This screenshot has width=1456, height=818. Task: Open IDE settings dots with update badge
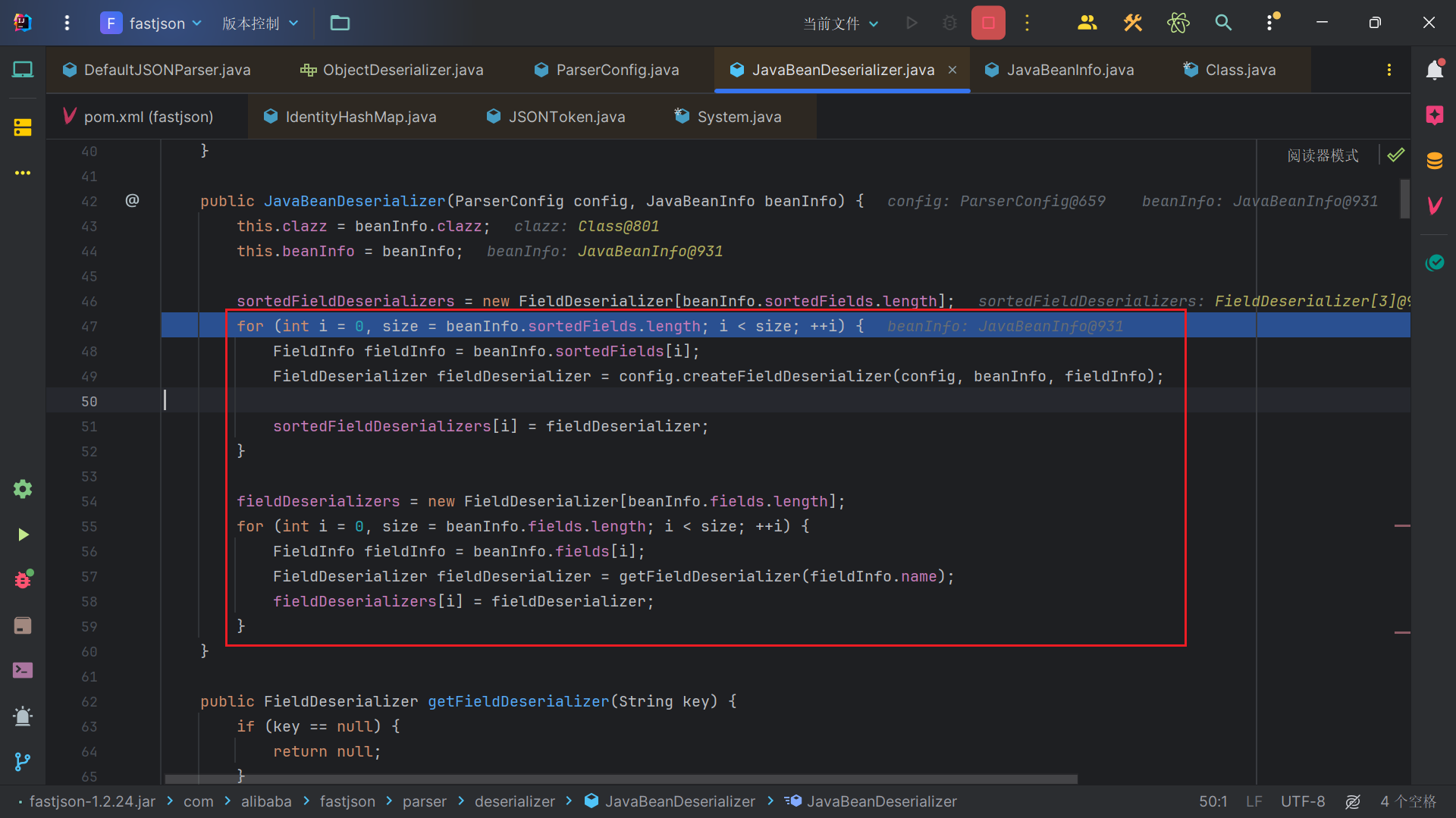click(x=1270, y=23)
